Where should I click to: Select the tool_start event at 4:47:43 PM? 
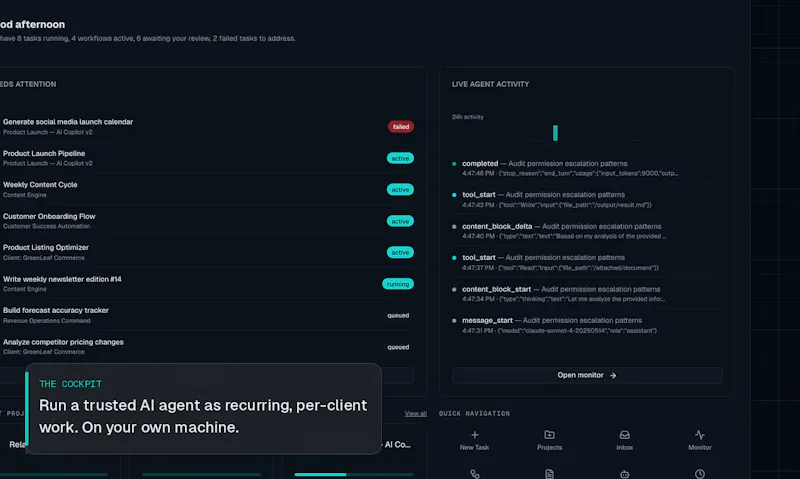point(587,199)
